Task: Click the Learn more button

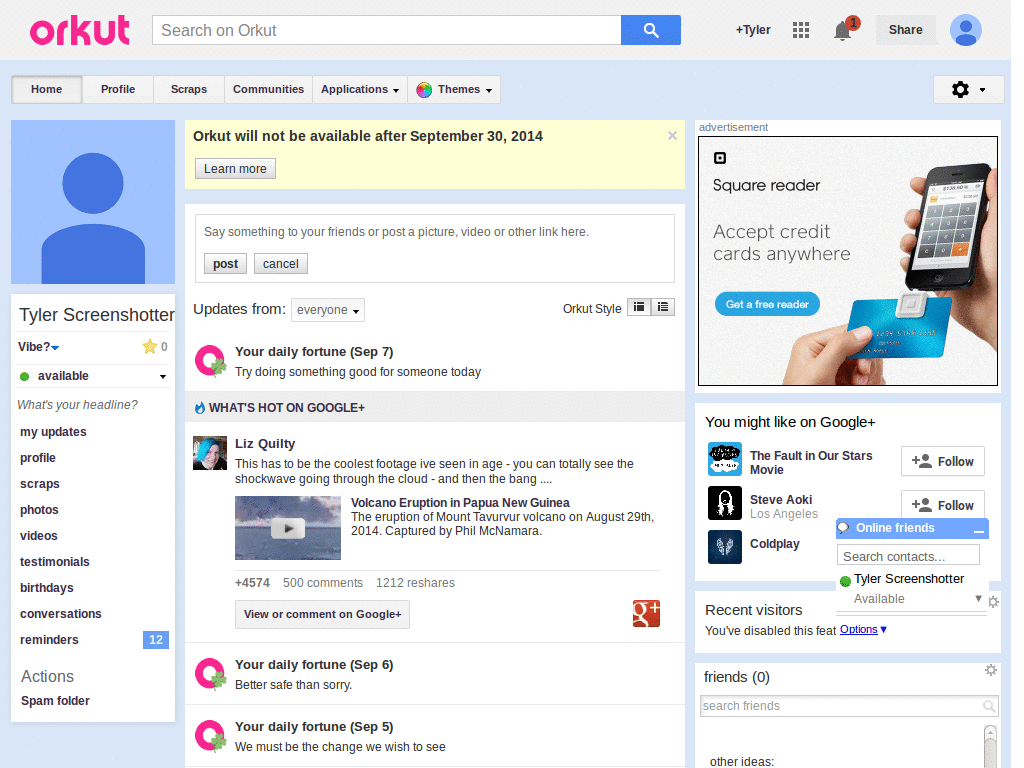Action: click(x=235, y=168)
